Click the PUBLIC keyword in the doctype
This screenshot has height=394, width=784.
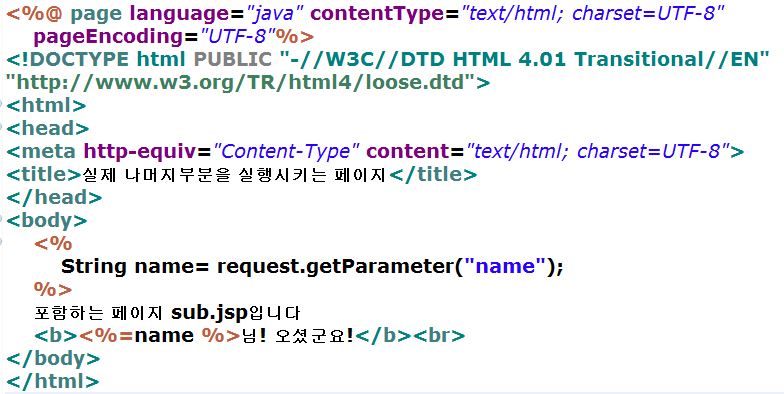(232, 60)
